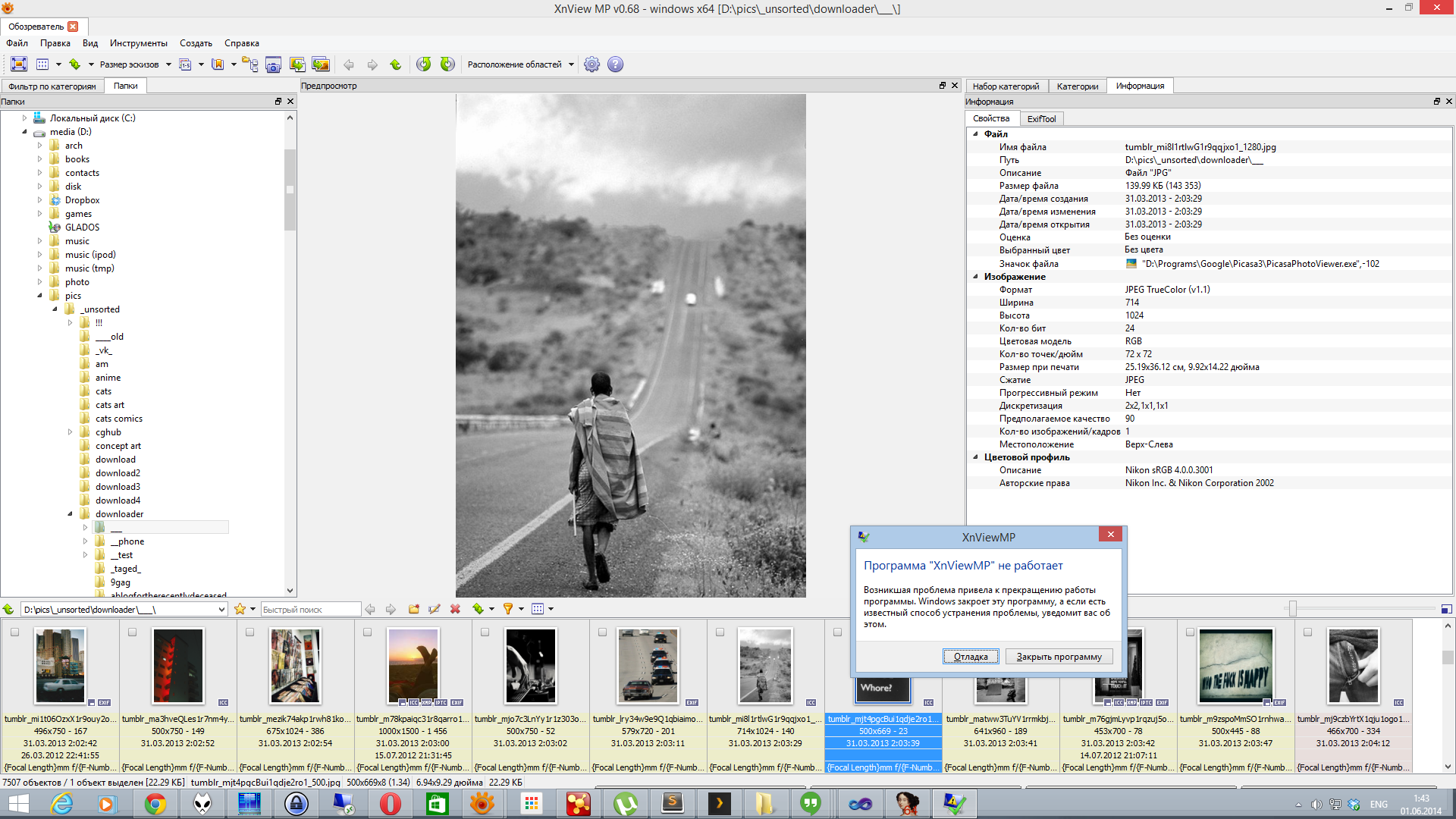1456x819 pixels.
Task: Click the Закрыть программу button
Action: click(1059, 657)
